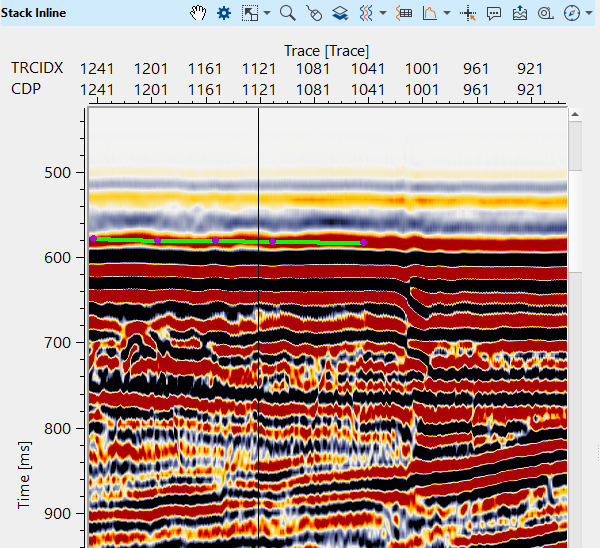Open the layers stack icon
The image size is (600, 548).
click(340, 13)
